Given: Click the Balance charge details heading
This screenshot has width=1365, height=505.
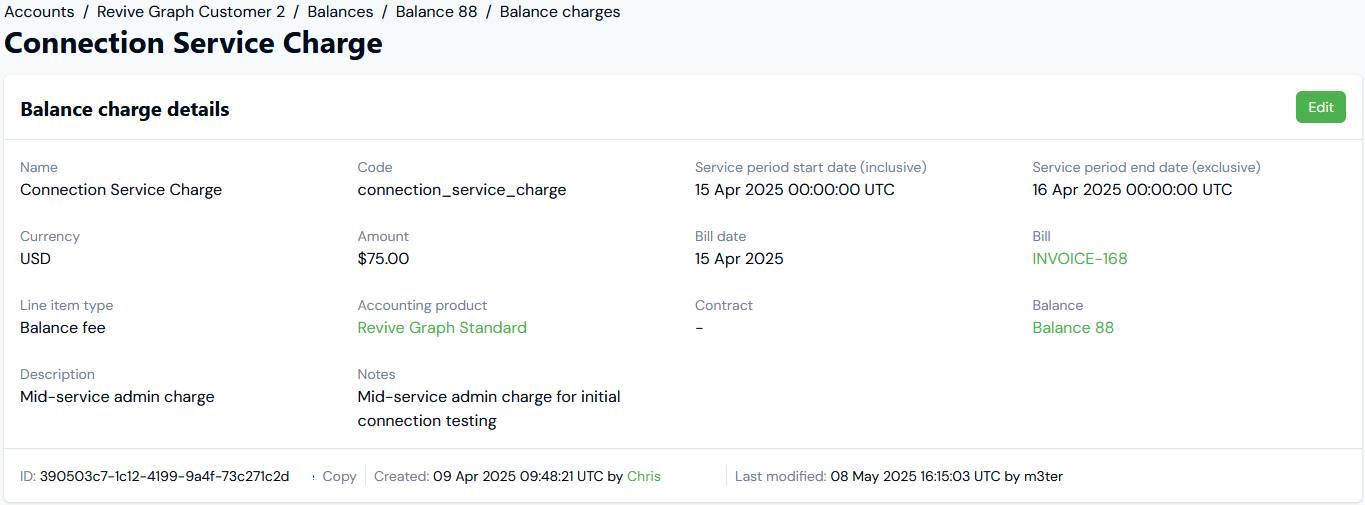Looking at the screenshot, I should coord(125,109).
